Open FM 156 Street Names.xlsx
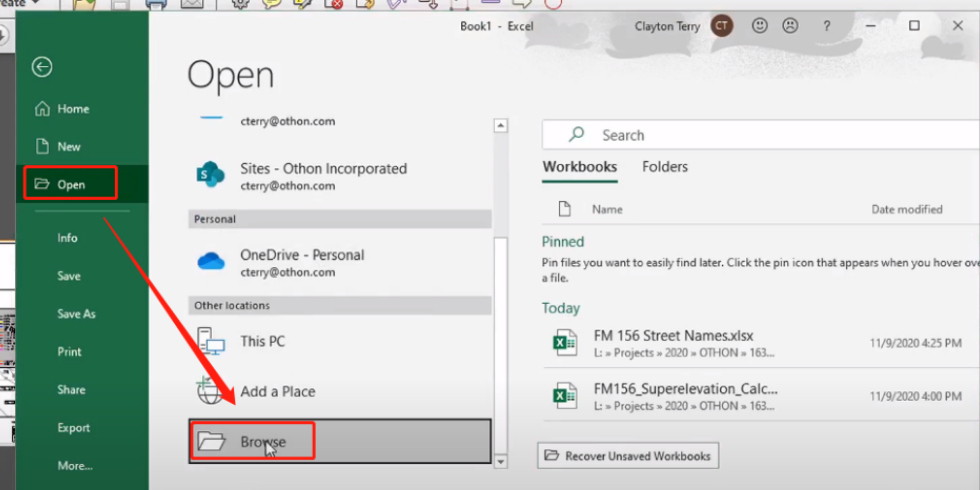 [674, 336]
